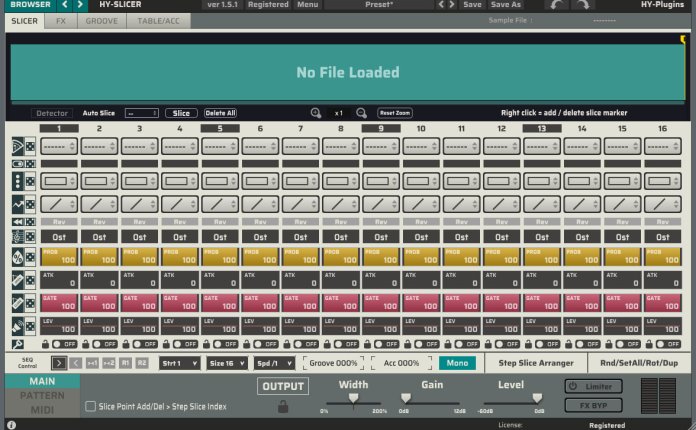Zoom out waveform with left magnifier icon

tap(316, 113)
